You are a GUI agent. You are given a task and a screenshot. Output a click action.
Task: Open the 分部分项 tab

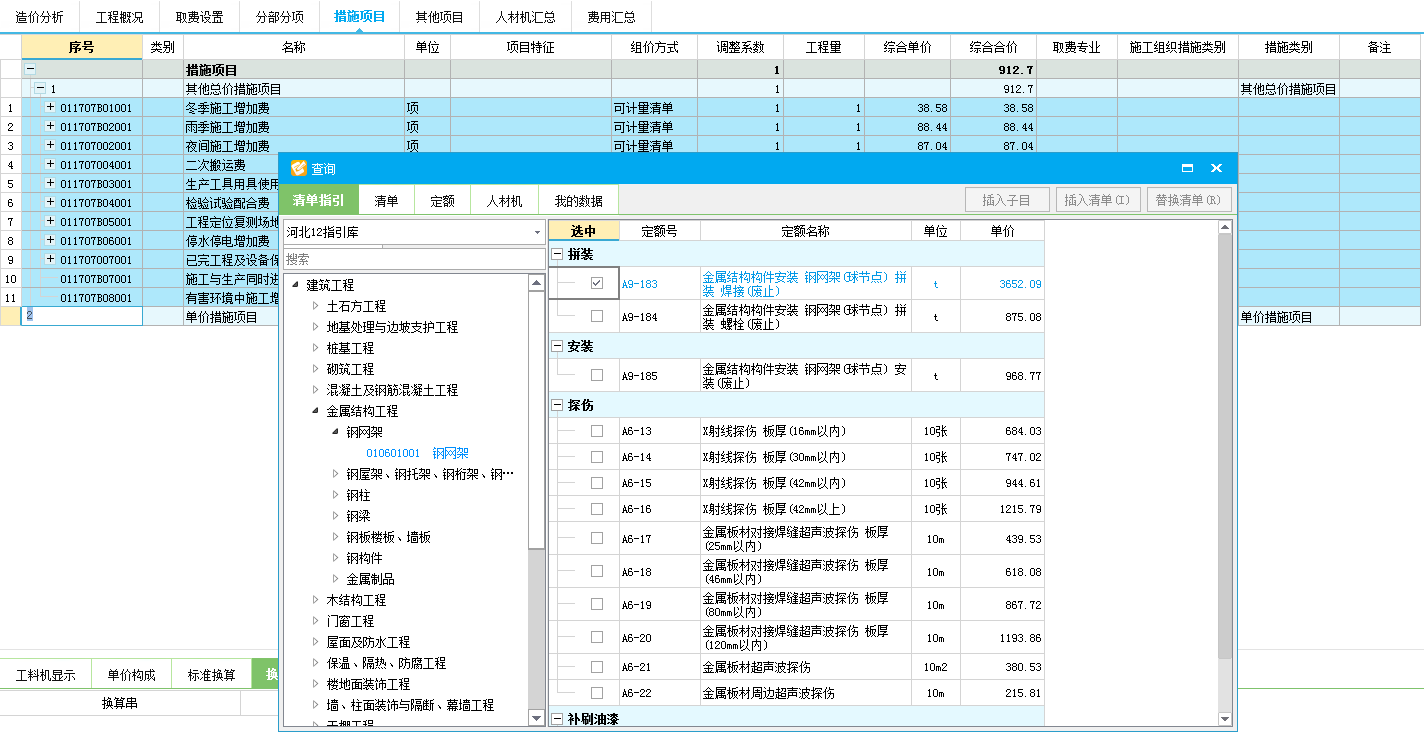point(279,17)
